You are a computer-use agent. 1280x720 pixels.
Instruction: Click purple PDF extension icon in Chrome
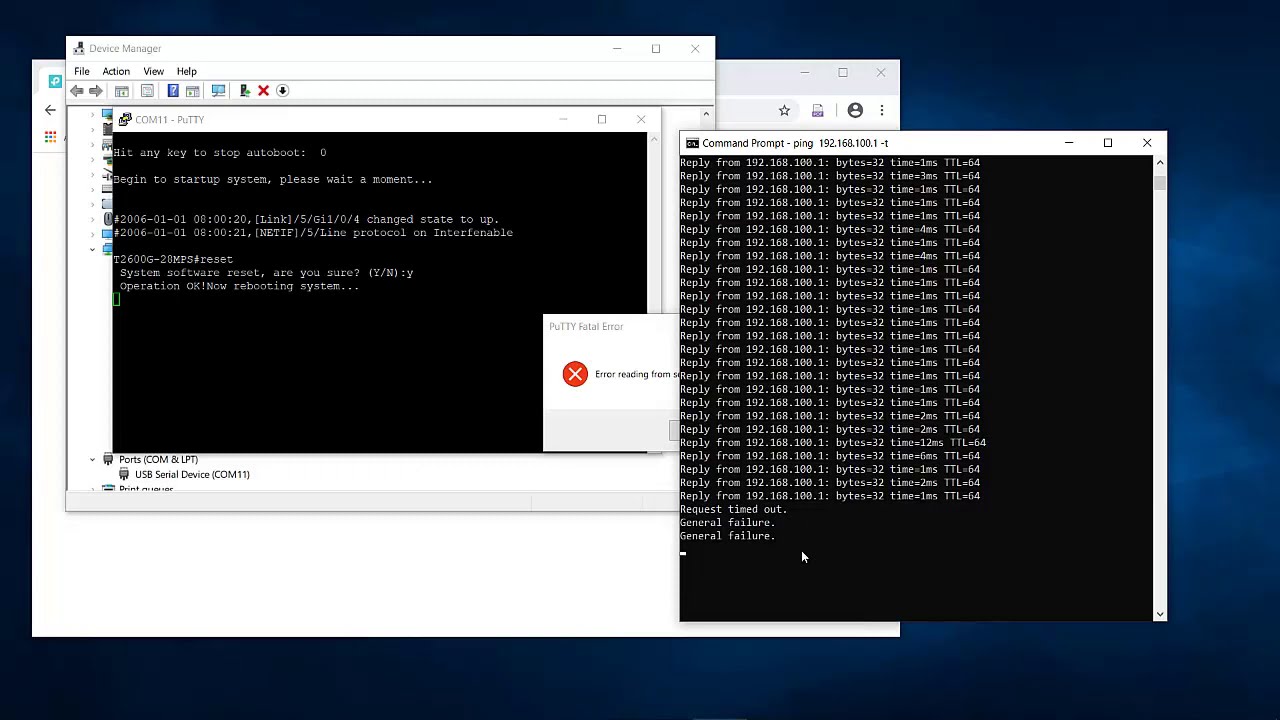[818, 110]
